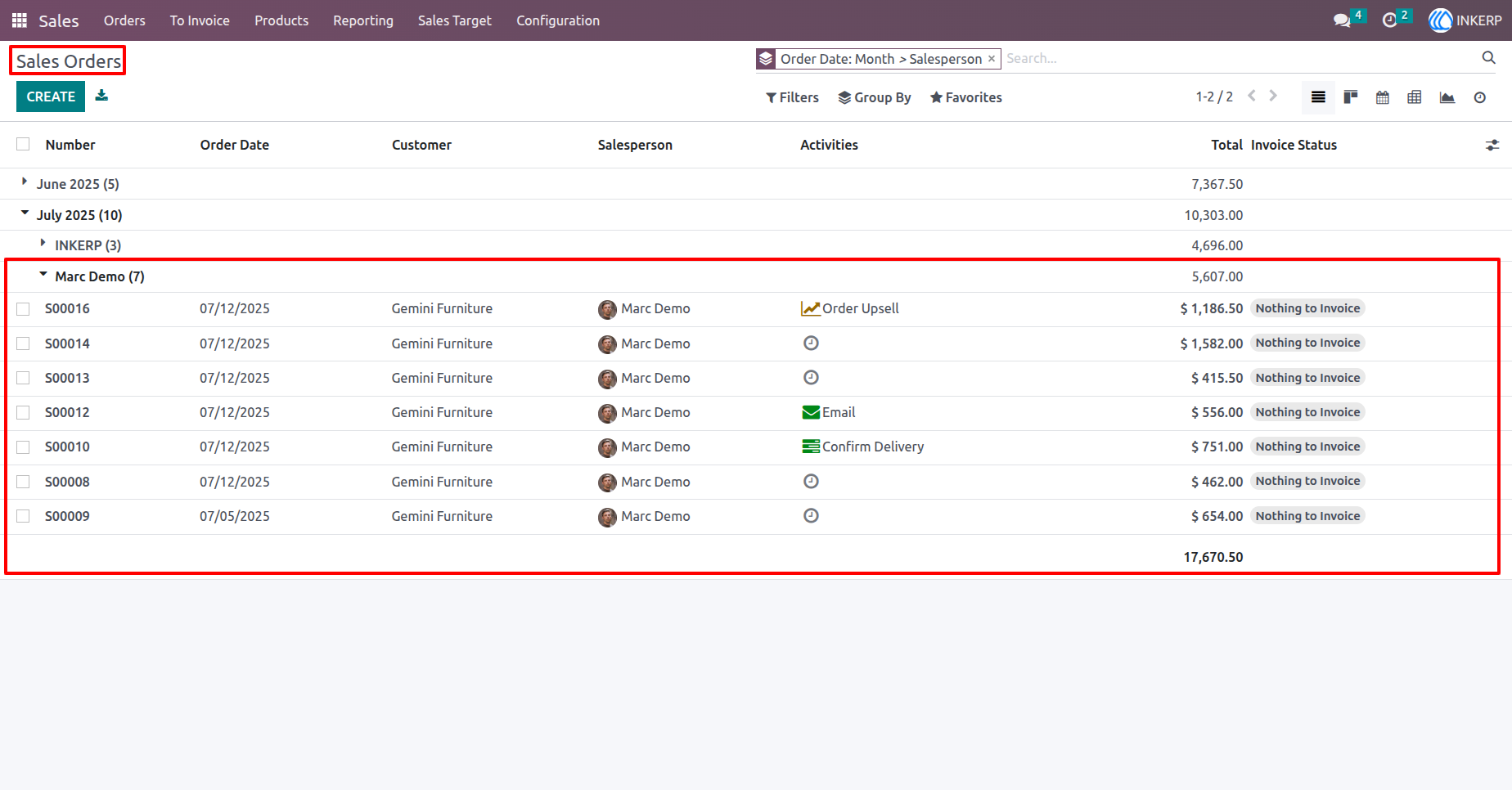Image resolution: width=1512 pixels, height=790 pixels.
Task: Open the apps grid menu icon
Action: pos(20,20)
